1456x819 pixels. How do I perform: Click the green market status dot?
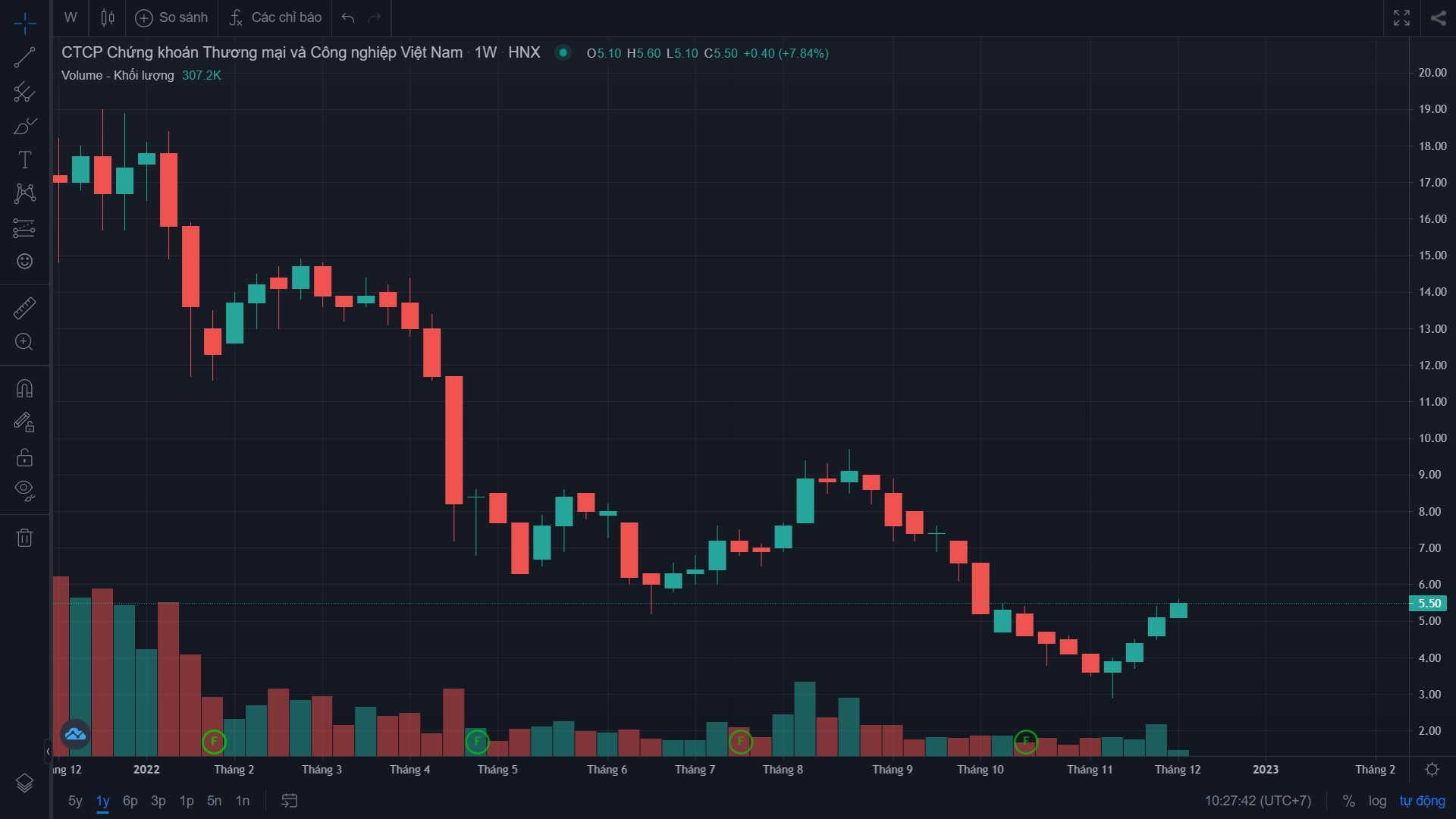click(563, 52)
